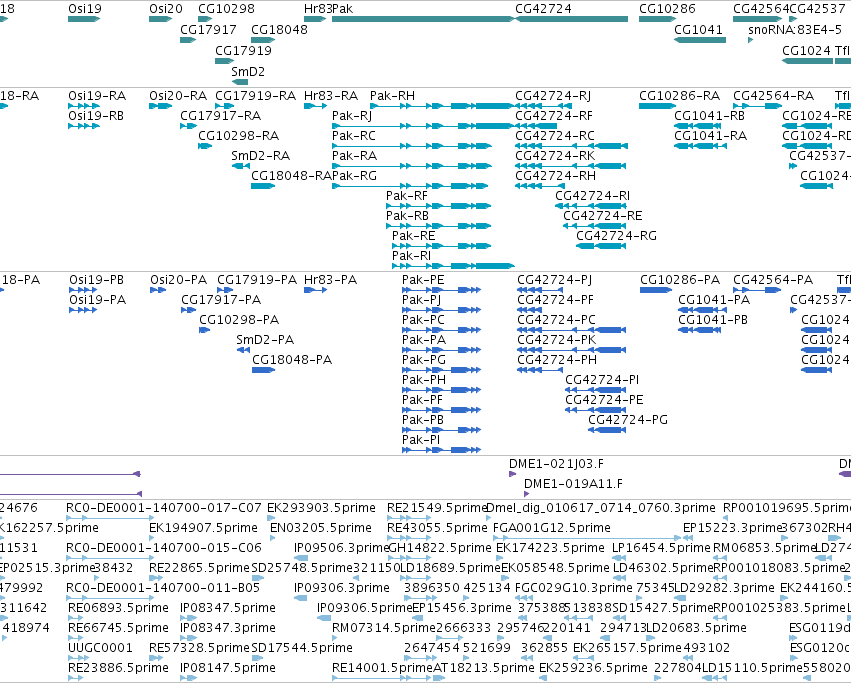Click the Pak-PJ protein label
Screen dimensions: 851x683
coord(422,300)
